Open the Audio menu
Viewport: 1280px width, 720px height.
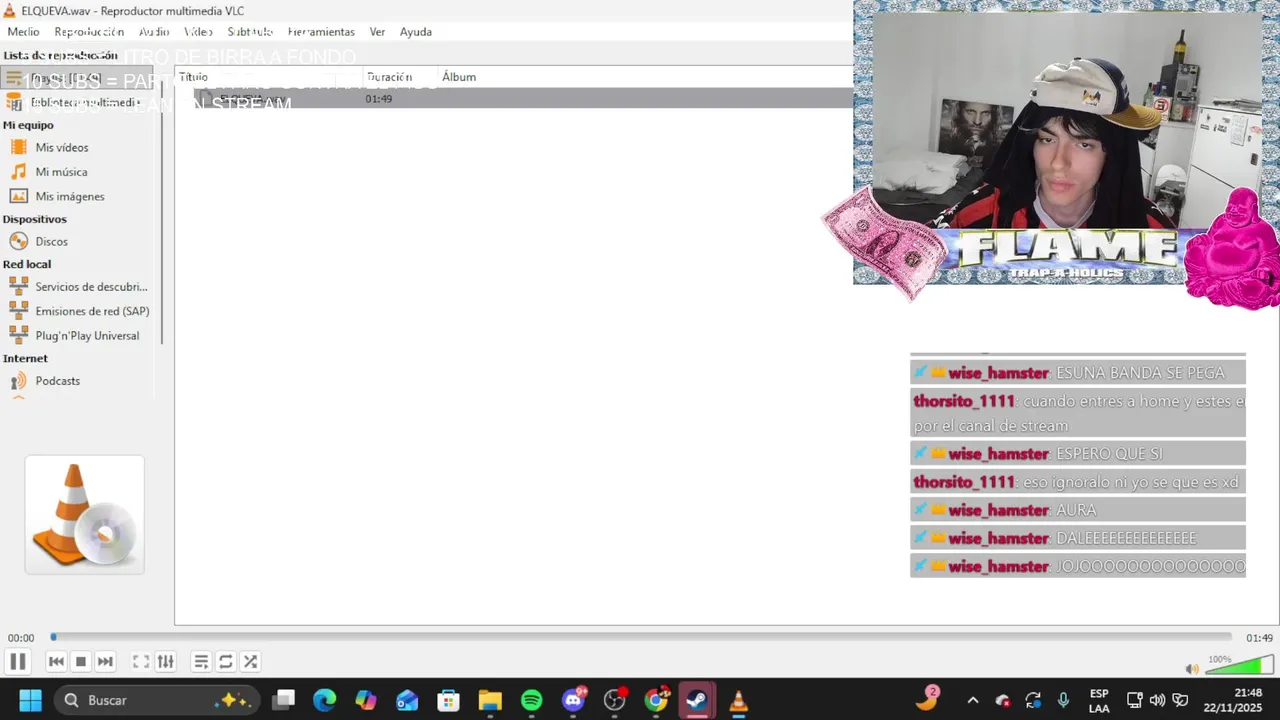coord(154,32)
